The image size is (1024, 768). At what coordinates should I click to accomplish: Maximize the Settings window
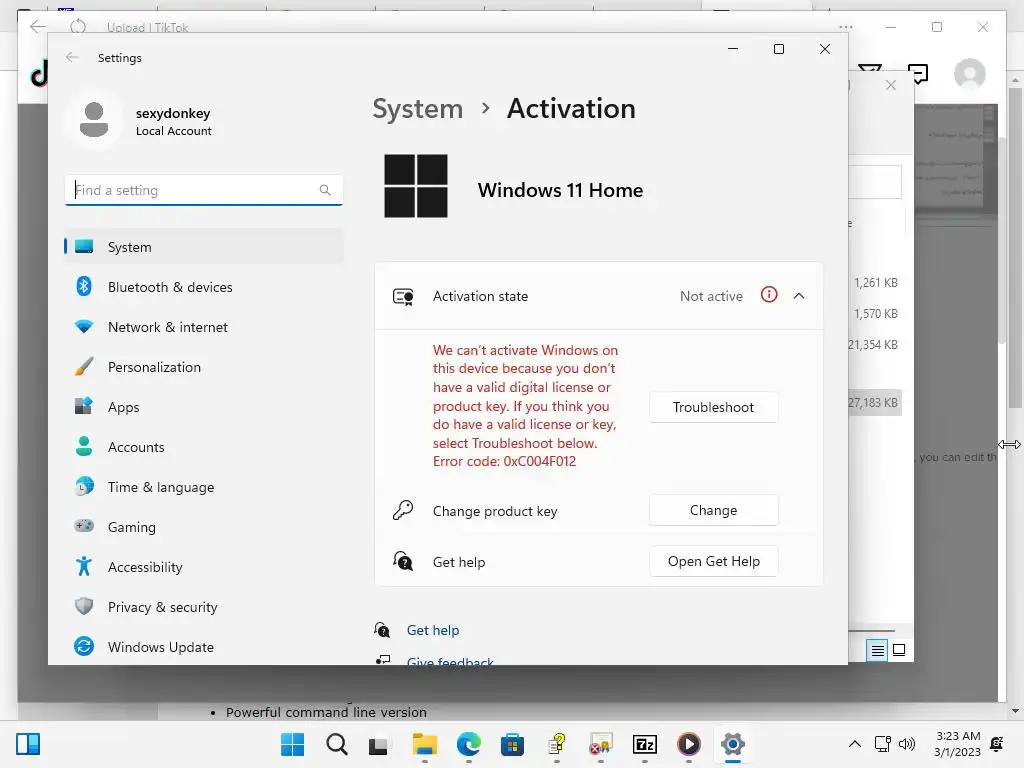point(778,49)
